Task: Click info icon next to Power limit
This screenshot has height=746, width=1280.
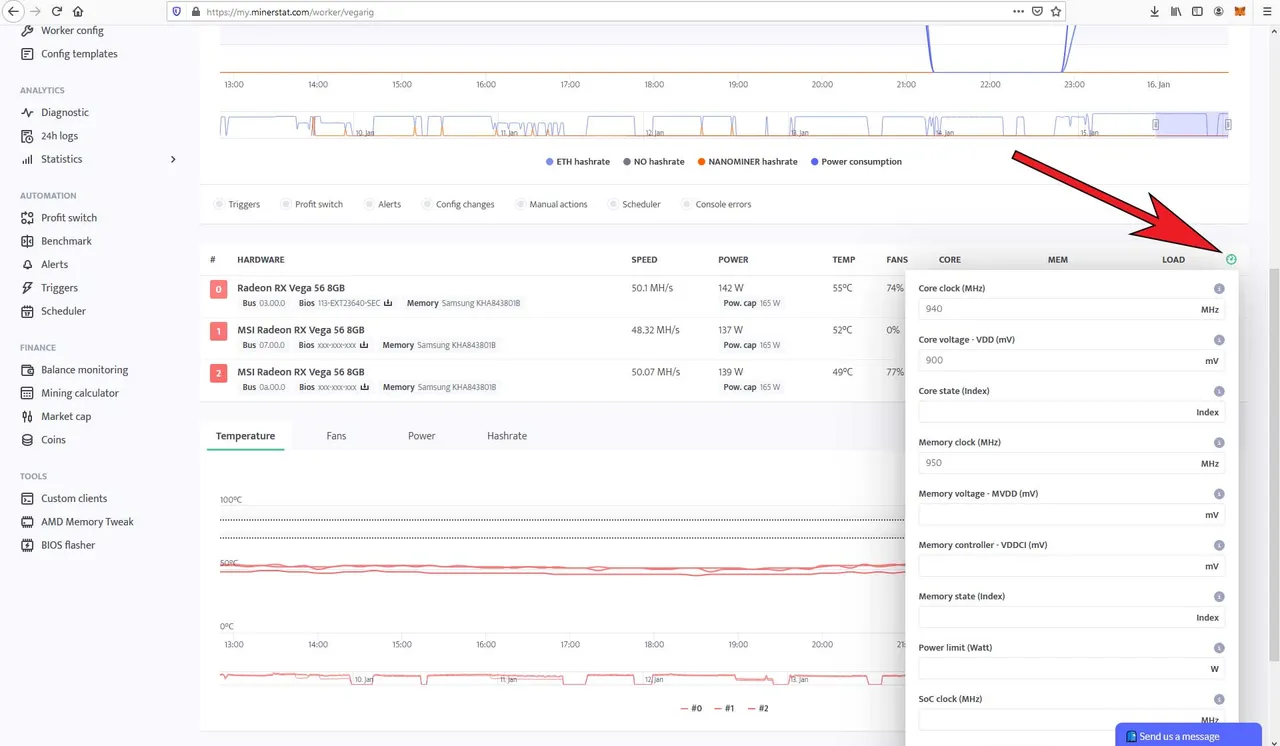Action: coord(1219,648)
